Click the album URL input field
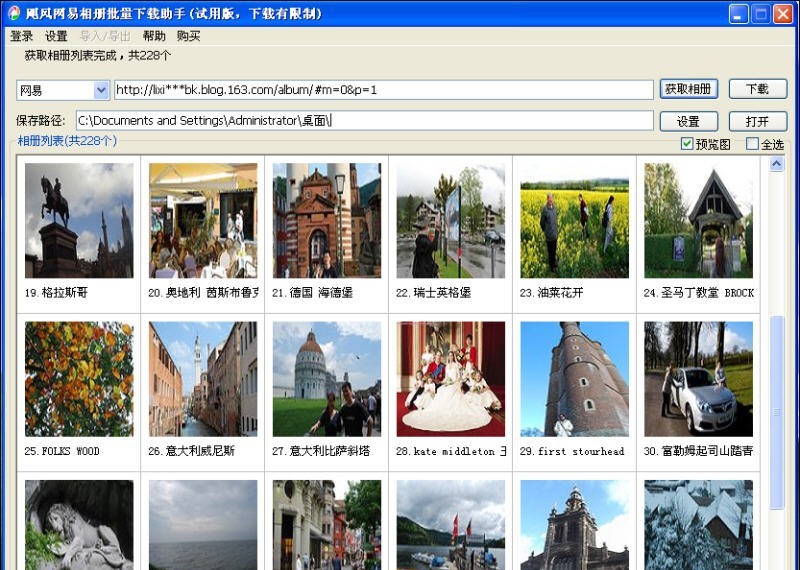The height and width of the screenshot is (570, 800). coord(384,90)
